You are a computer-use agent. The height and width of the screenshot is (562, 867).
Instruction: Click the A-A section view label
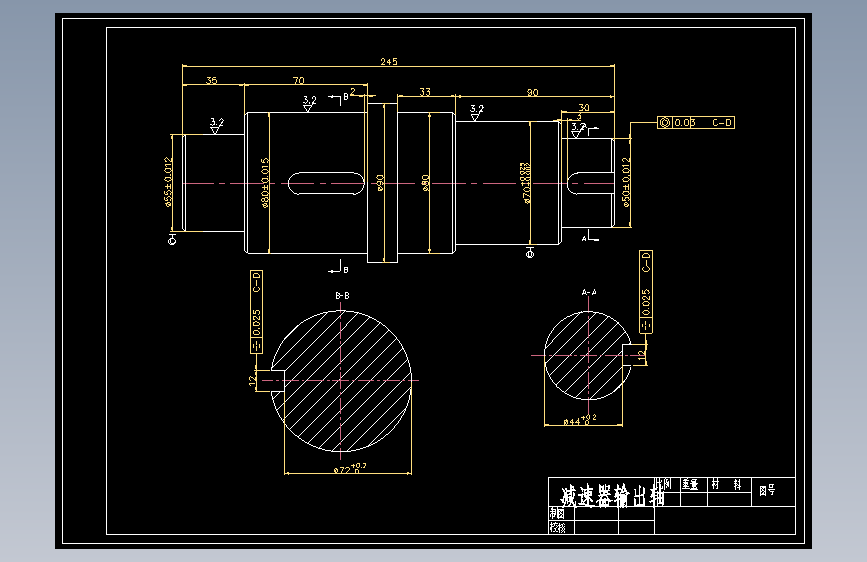[x=589, y=292]
